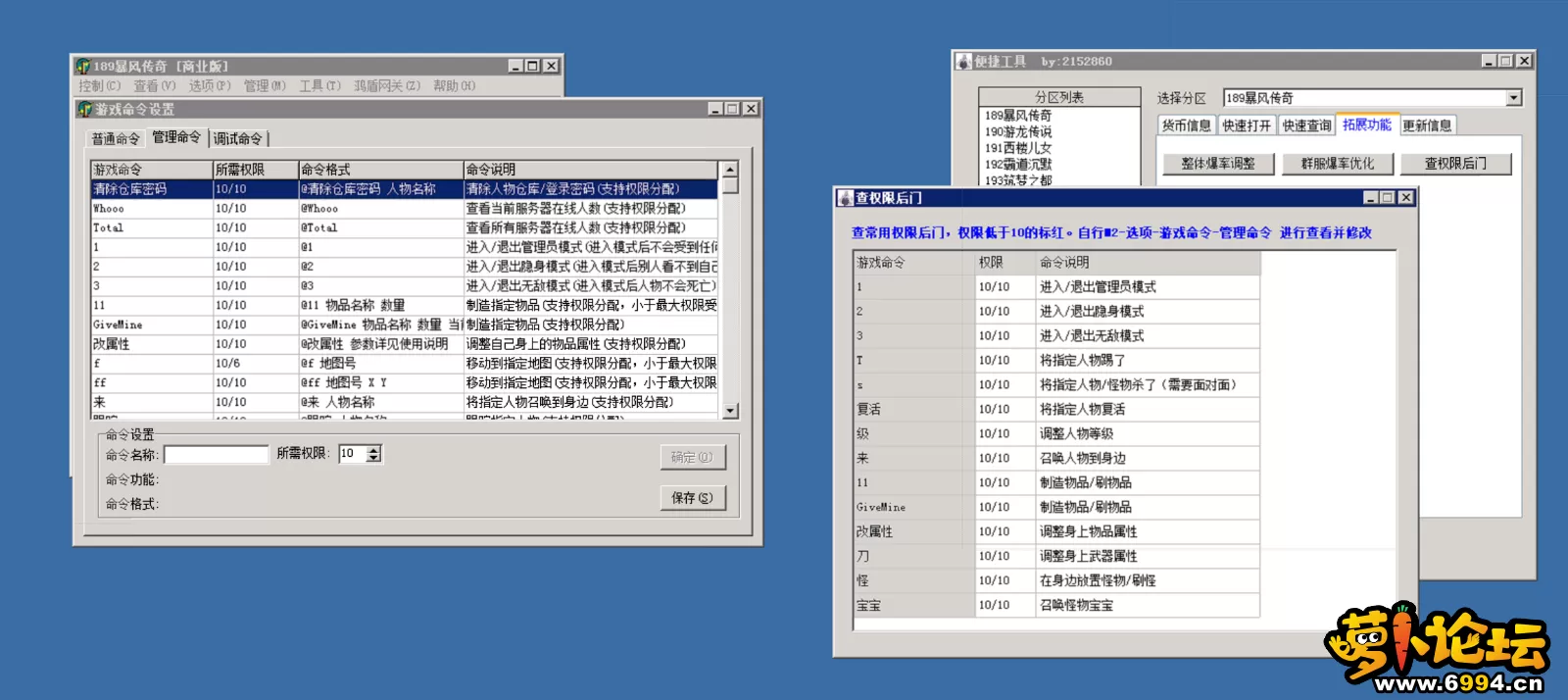The height and width of the screenshot is (700, 1568).
Task: Click the 调整人物等级 row
Action: 1056,434
